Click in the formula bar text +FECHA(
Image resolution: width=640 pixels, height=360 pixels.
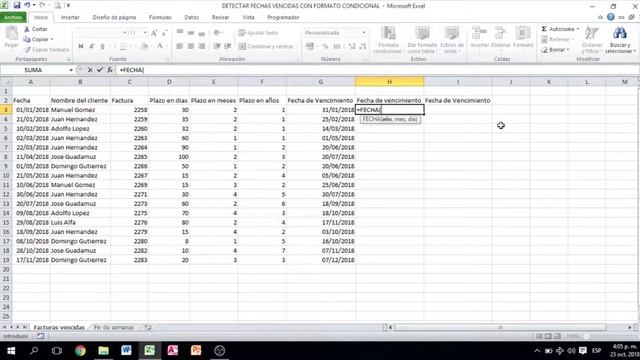132,70
